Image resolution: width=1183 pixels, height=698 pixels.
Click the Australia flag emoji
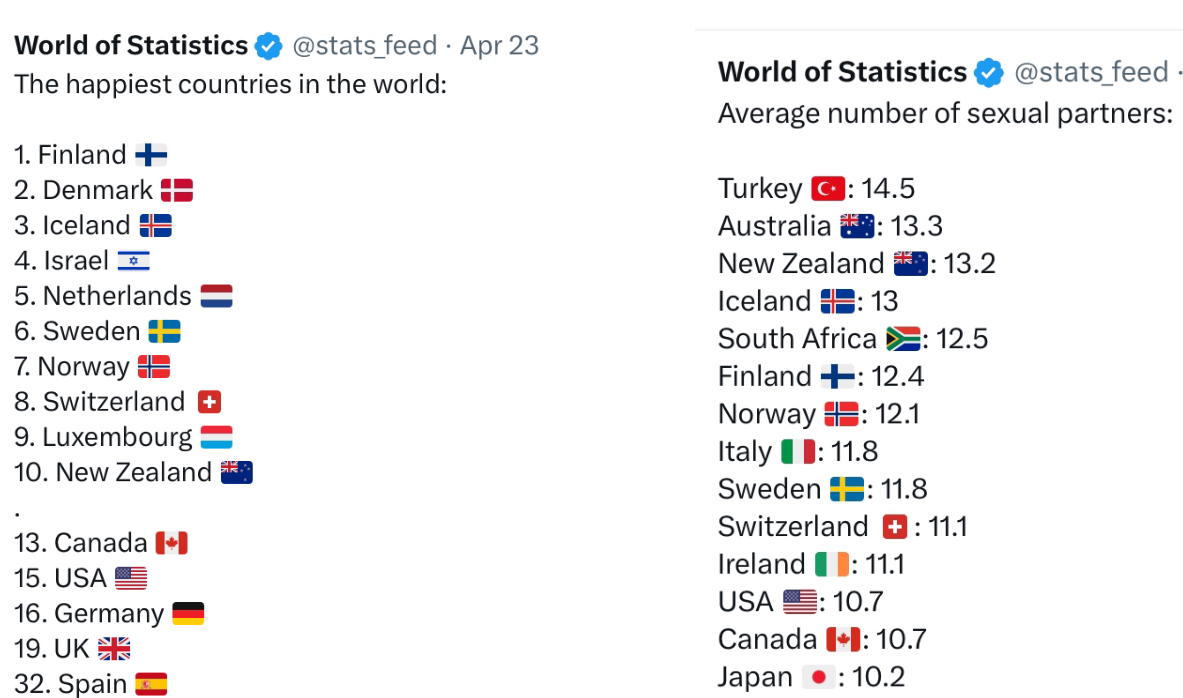[857, 226]
